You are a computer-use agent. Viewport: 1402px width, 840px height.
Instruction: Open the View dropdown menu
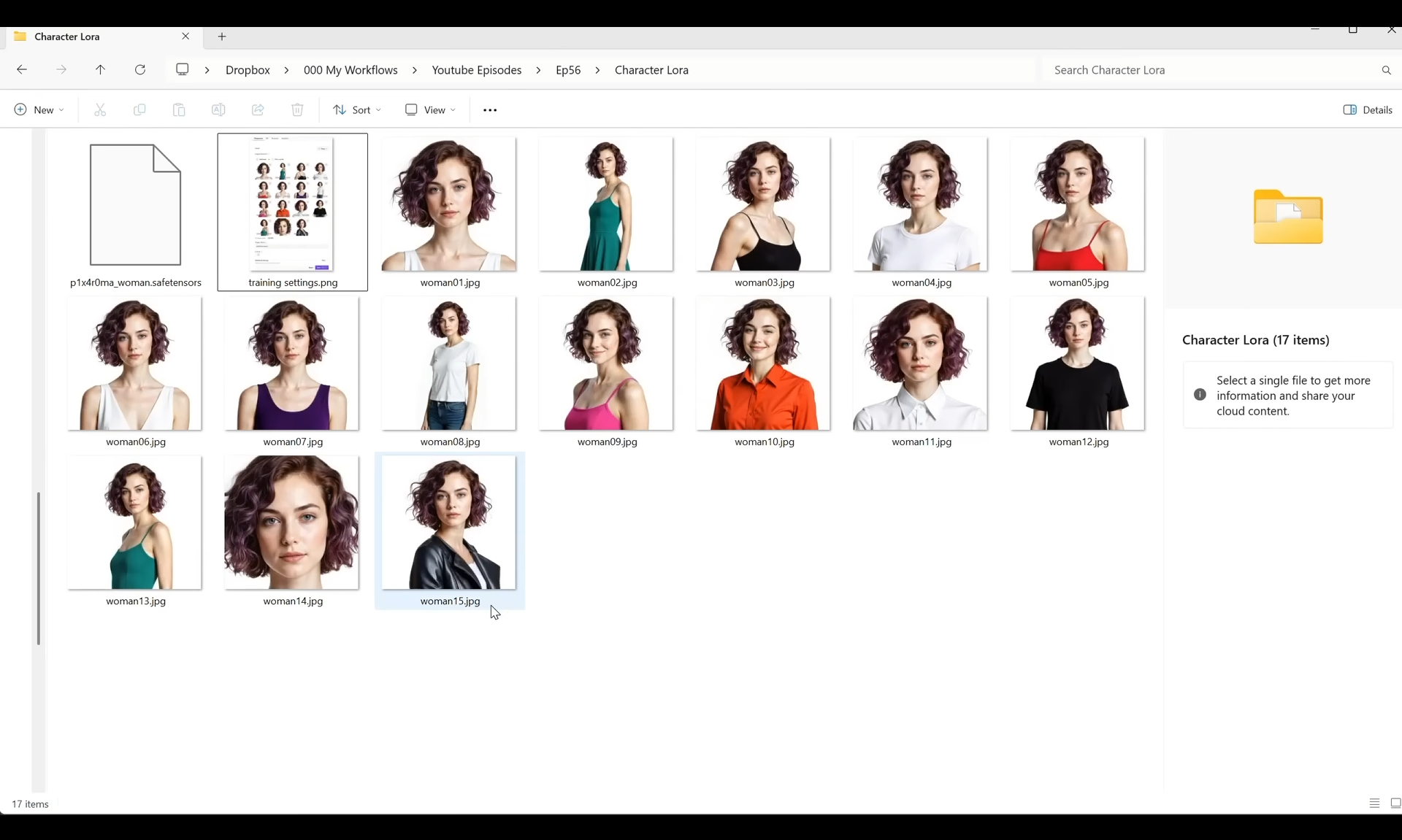click(x=430, y=109)
